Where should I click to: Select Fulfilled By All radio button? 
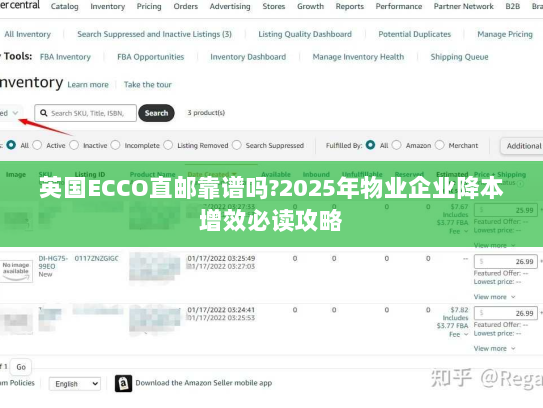(370, 145)
